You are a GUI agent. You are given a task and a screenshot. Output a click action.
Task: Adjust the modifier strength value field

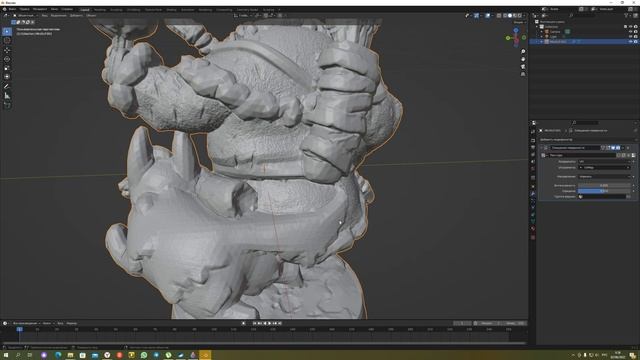coord(604,185)
